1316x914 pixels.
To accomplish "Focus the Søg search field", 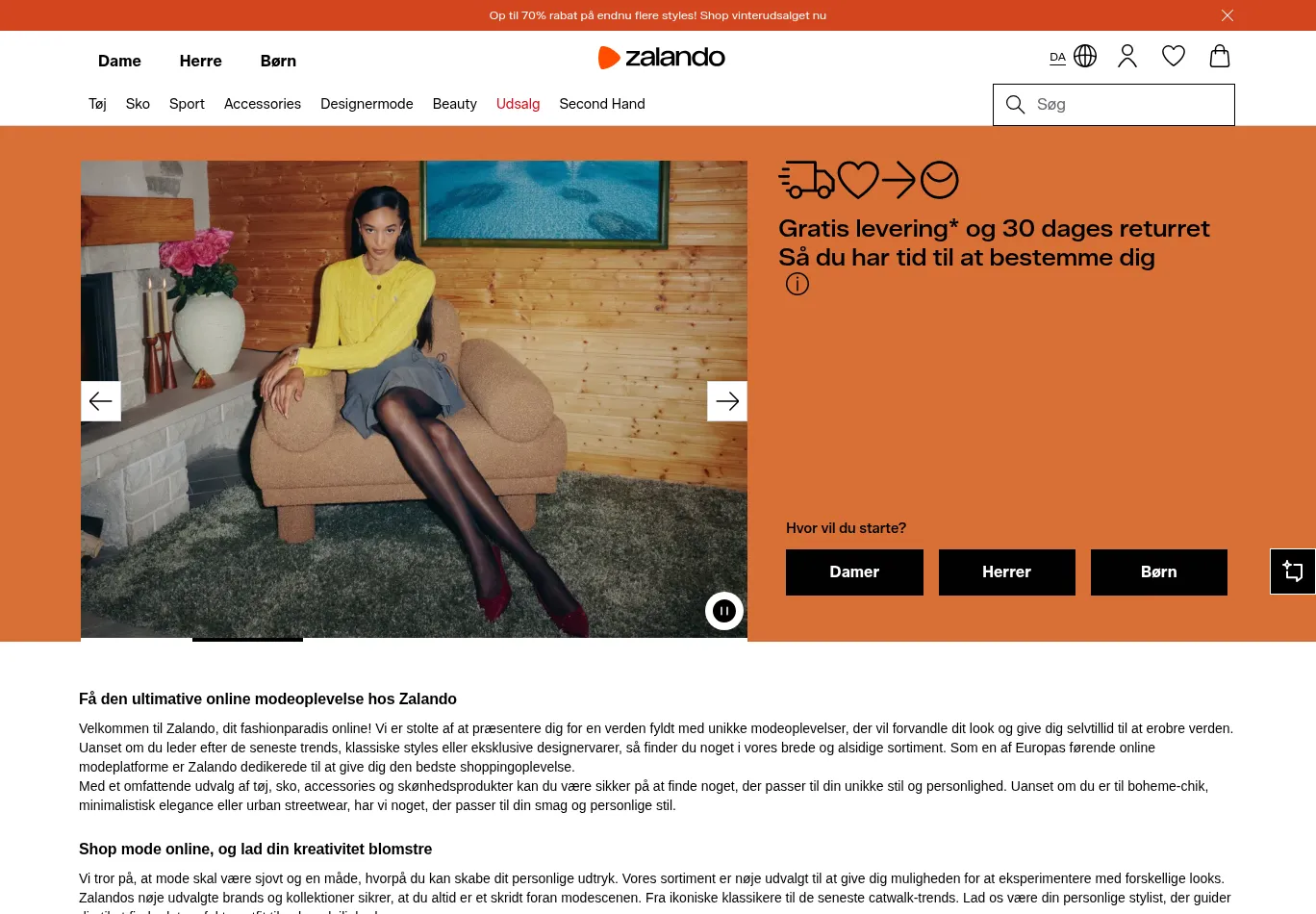I will [x=1114, y=105].
